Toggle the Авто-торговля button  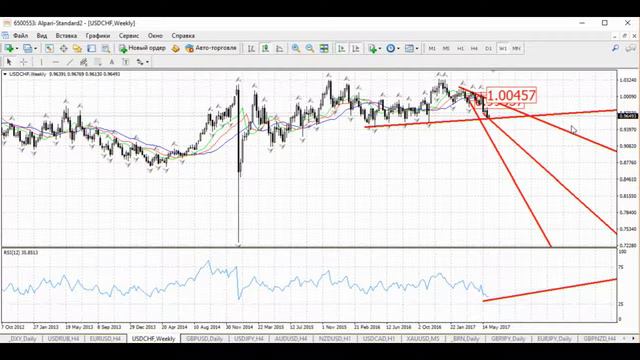click(211, 48)
